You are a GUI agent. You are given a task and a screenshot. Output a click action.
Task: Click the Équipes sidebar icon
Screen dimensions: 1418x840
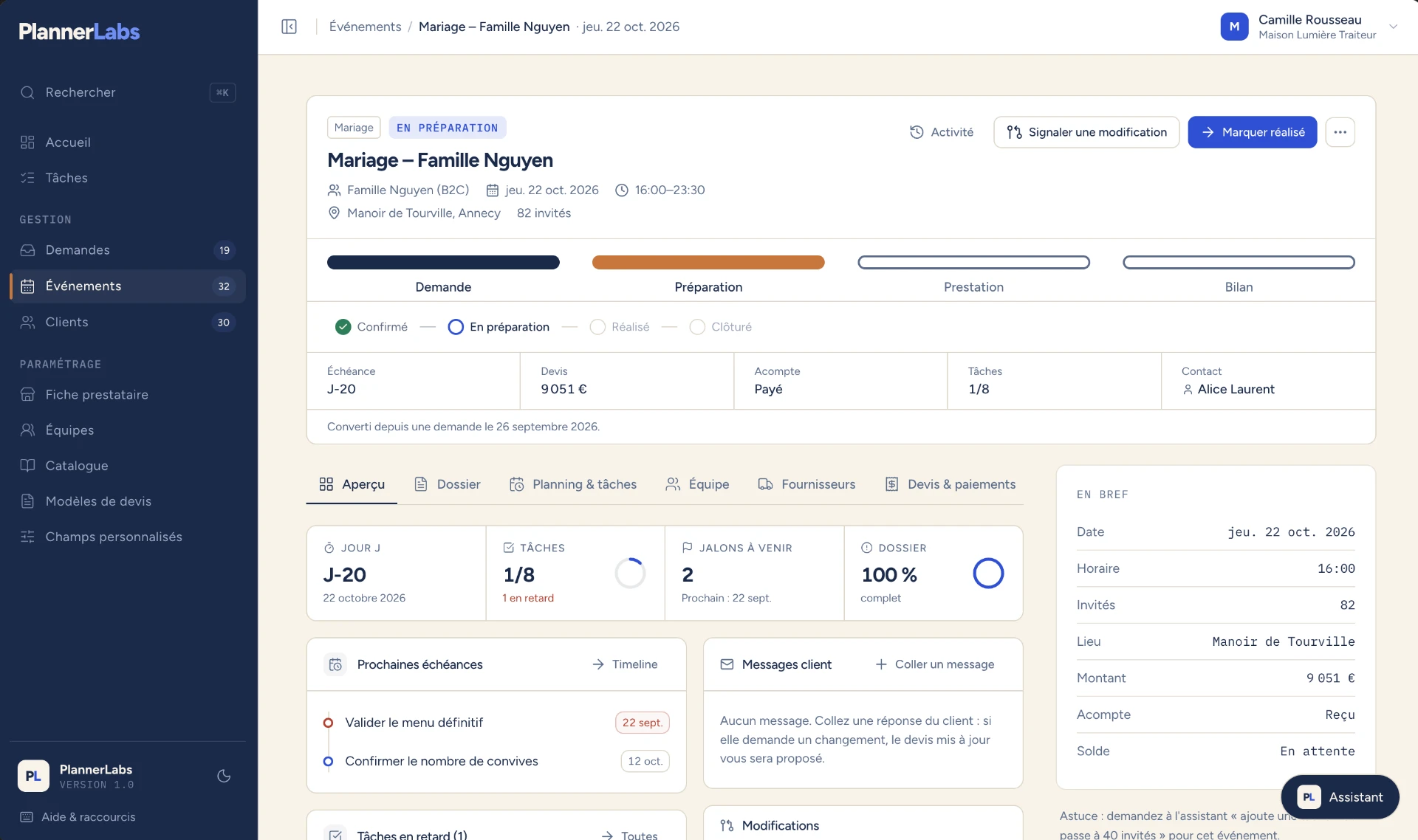27,430
